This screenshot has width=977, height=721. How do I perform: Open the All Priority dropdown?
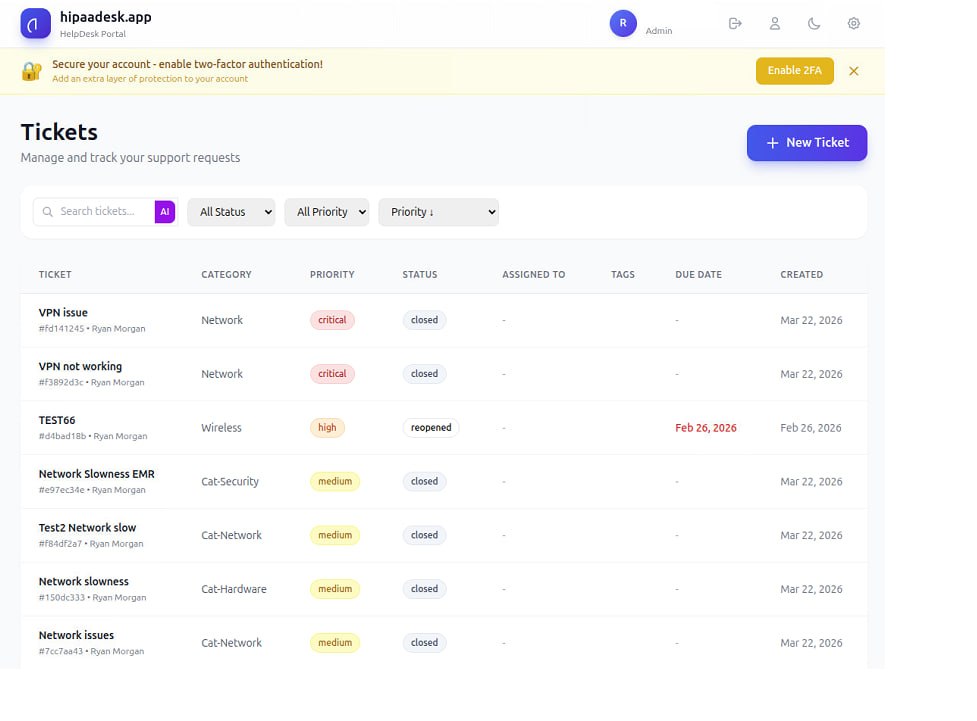(x=327, y=211)
